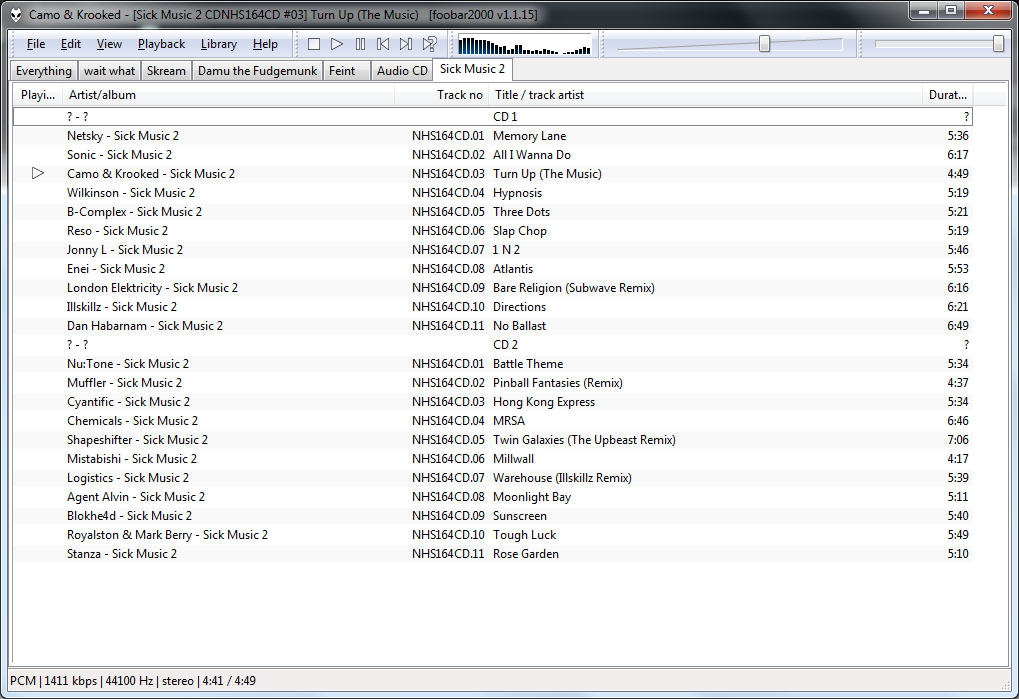The height and width of the screenshot is (699, 1019).
Task: Click the spectrum visualization display
Action: (x=524, y=45)
